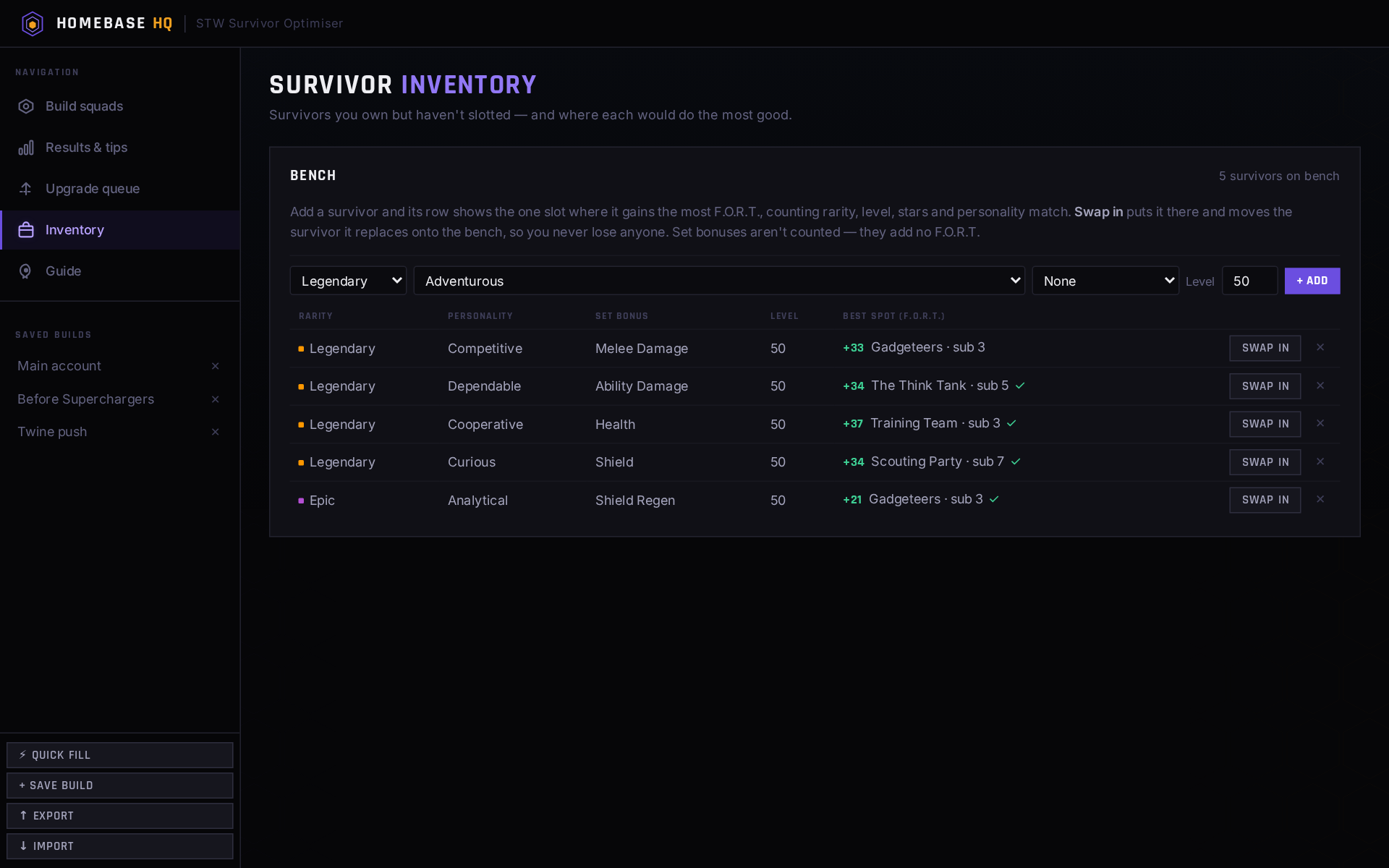Load the Twine push build

pyautogui.click(x=52, y=432)
